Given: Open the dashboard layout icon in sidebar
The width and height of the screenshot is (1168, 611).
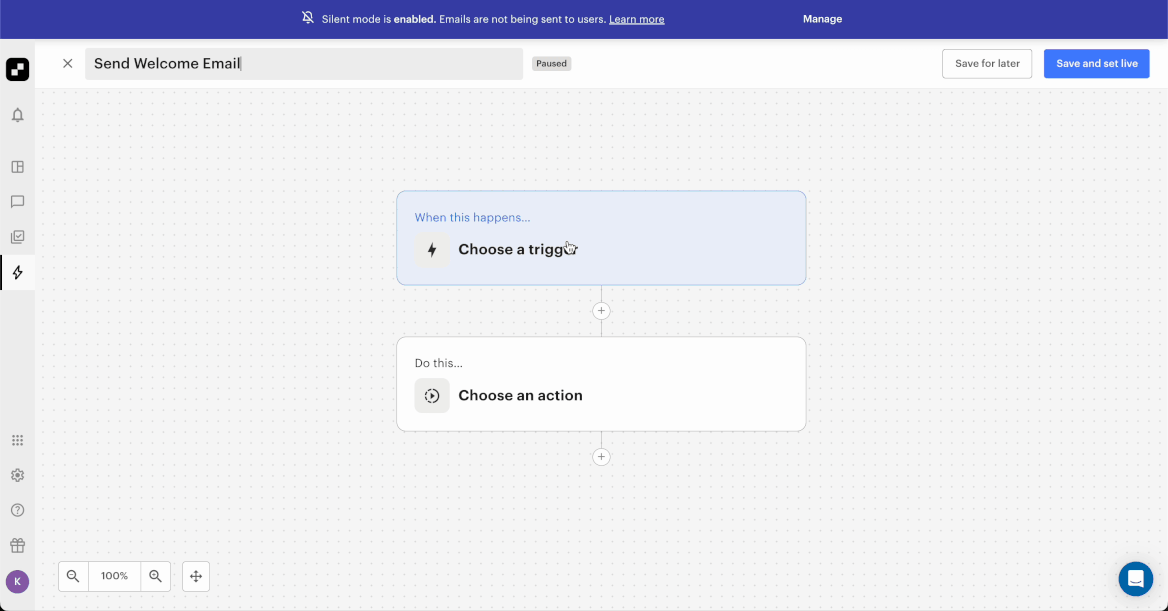Looking at the screenshot, I should [x=17, y=167].
